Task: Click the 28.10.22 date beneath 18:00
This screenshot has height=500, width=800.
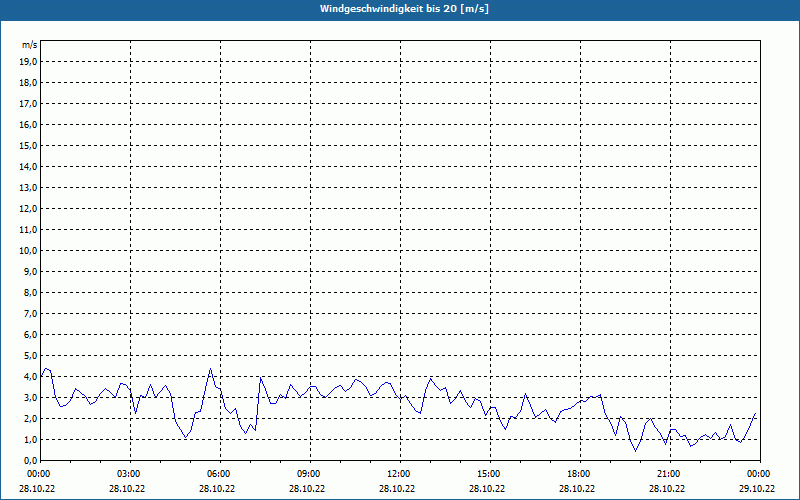Action: [577, 488]
